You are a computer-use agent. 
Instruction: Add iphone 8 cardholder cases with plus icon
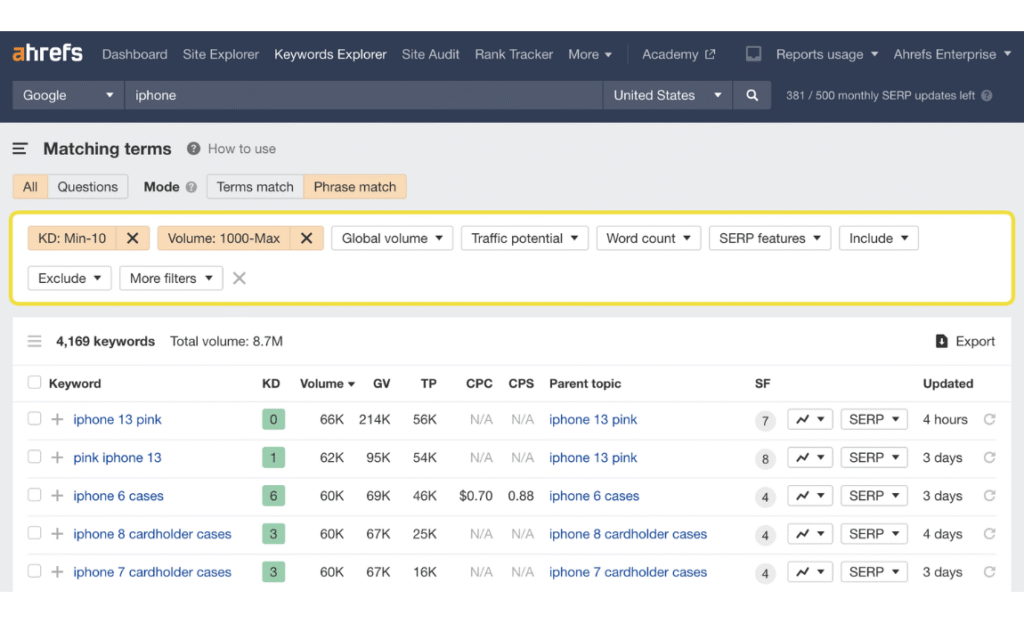tap(57, 534)
